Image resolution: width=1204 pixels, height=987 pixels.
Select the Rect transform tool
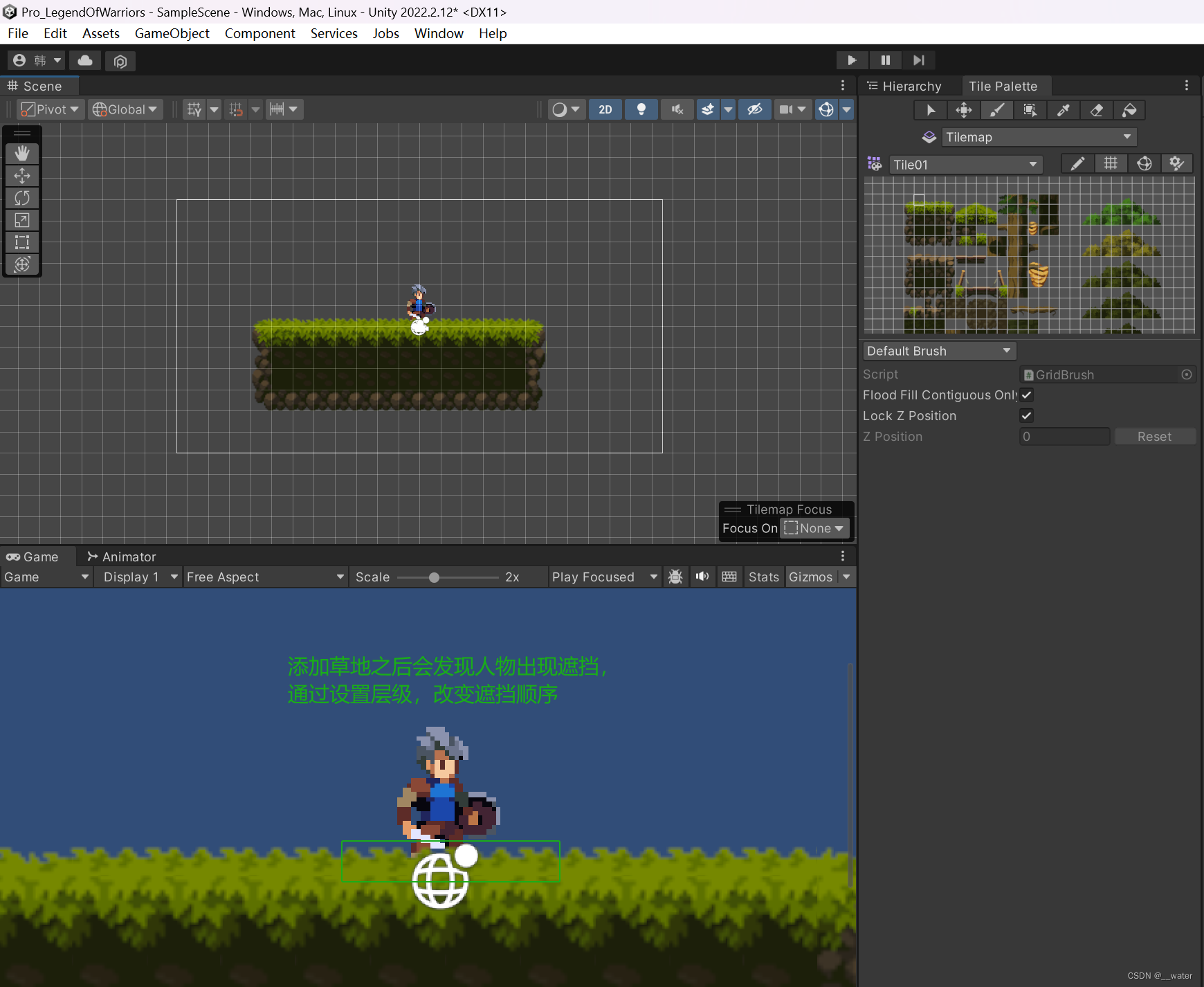tap(22, 242)
